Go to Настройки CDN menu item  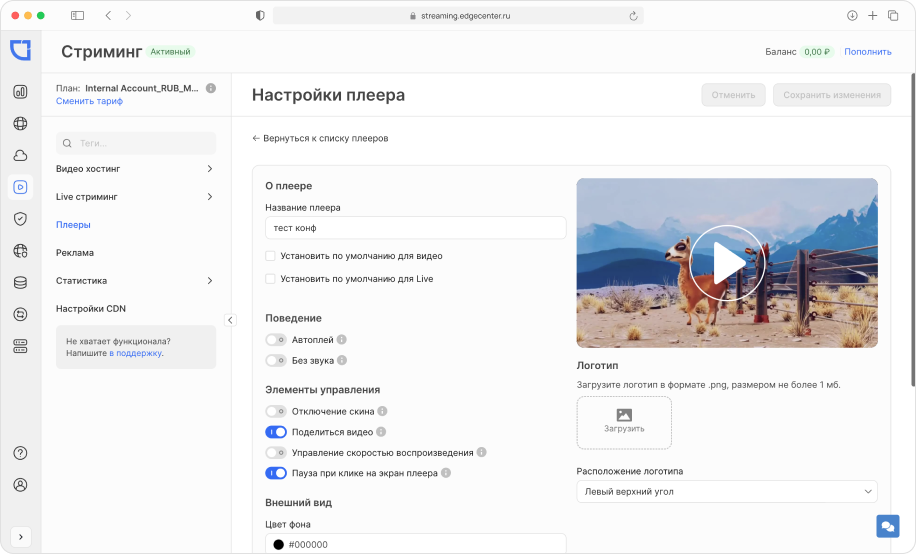point(91,309)
